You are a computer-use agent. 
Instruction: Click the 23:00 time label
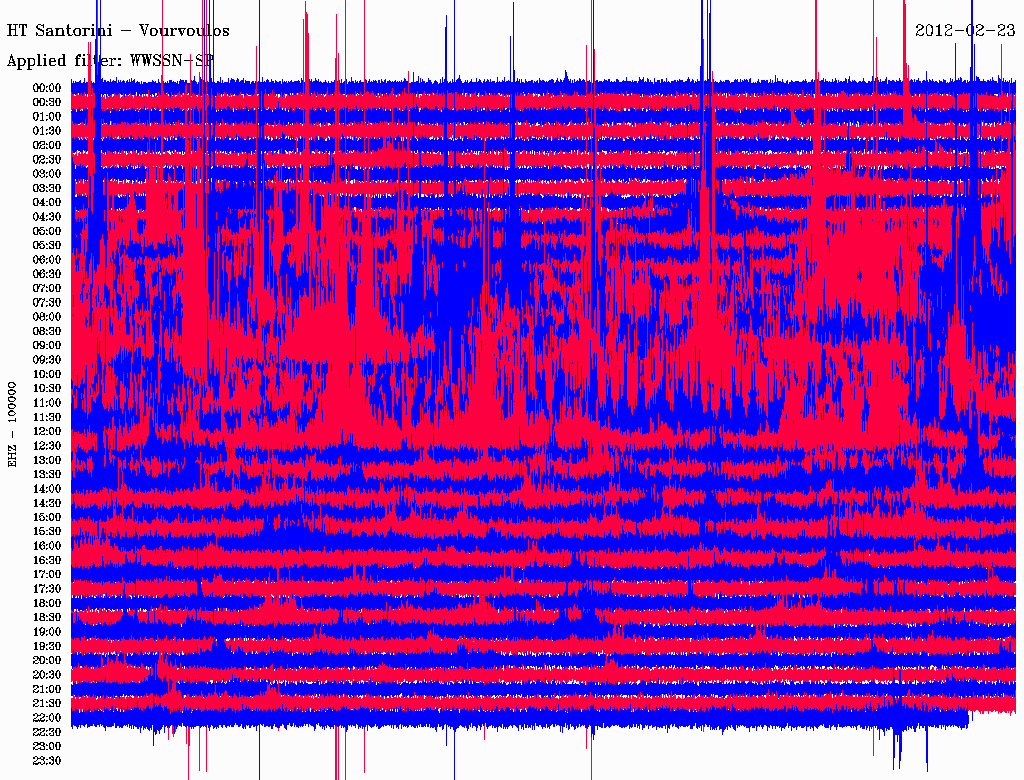tap(47, 747)
